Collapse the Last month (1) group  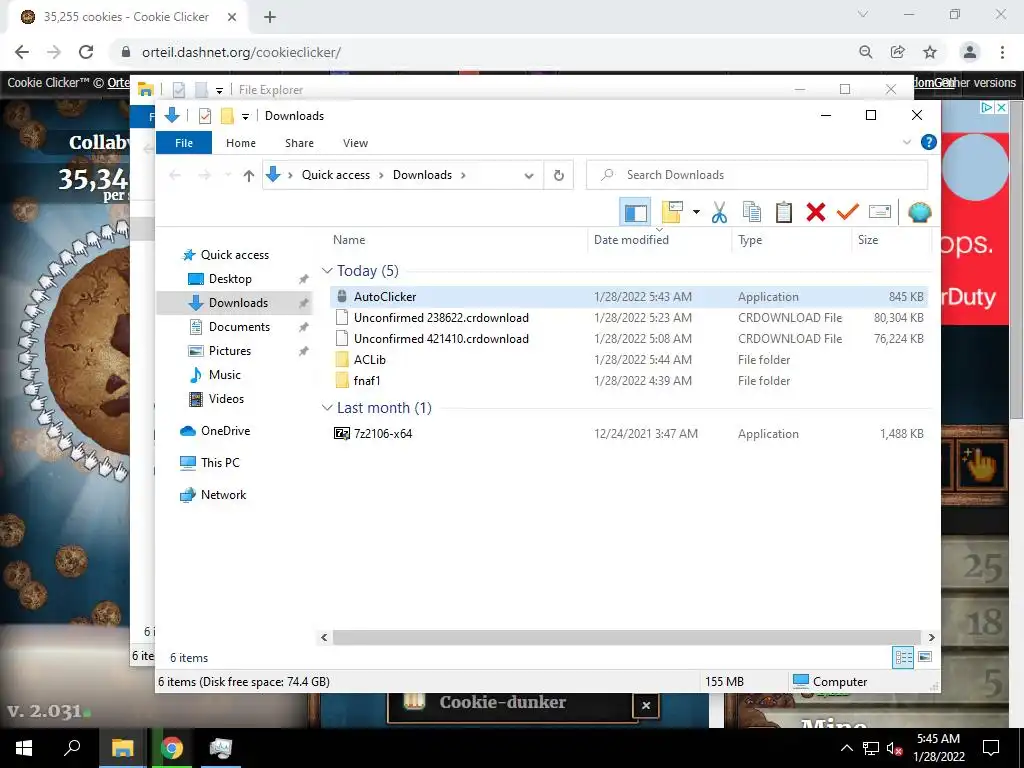[x=327, y=408]
